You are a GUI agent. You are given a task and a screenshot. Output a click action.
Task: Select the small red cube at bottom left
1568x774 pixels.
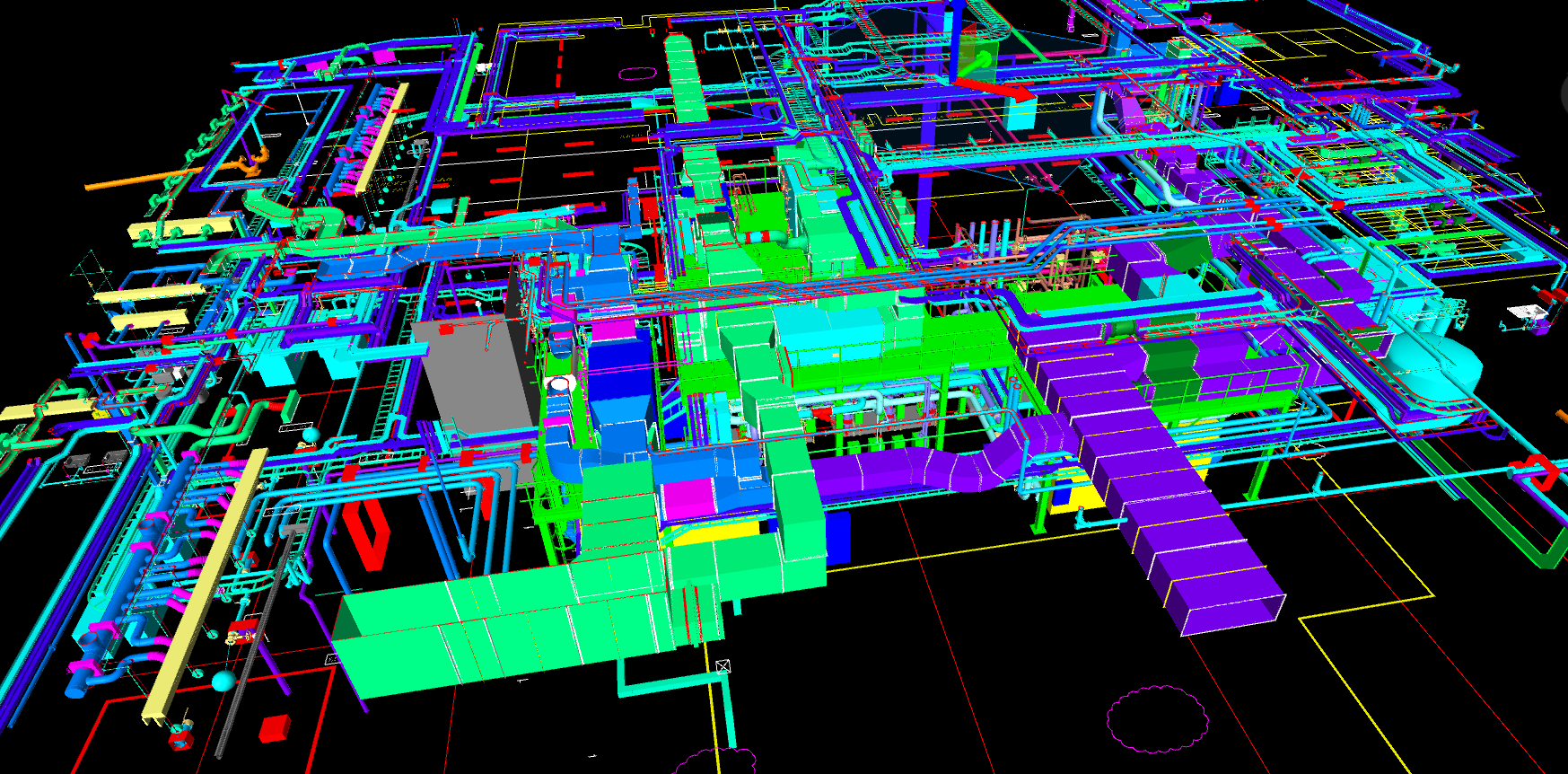click(275, 727)
